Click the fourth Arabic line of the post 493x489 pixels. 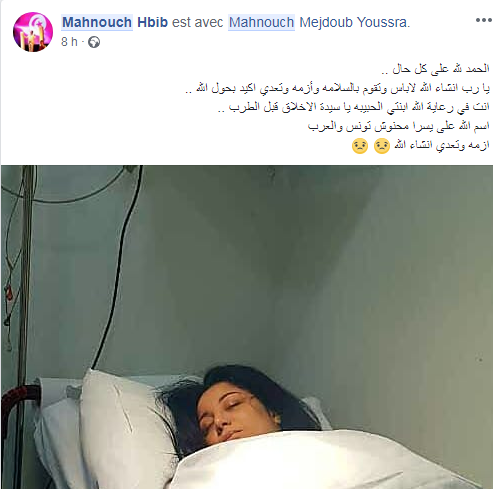coord(398,126)
